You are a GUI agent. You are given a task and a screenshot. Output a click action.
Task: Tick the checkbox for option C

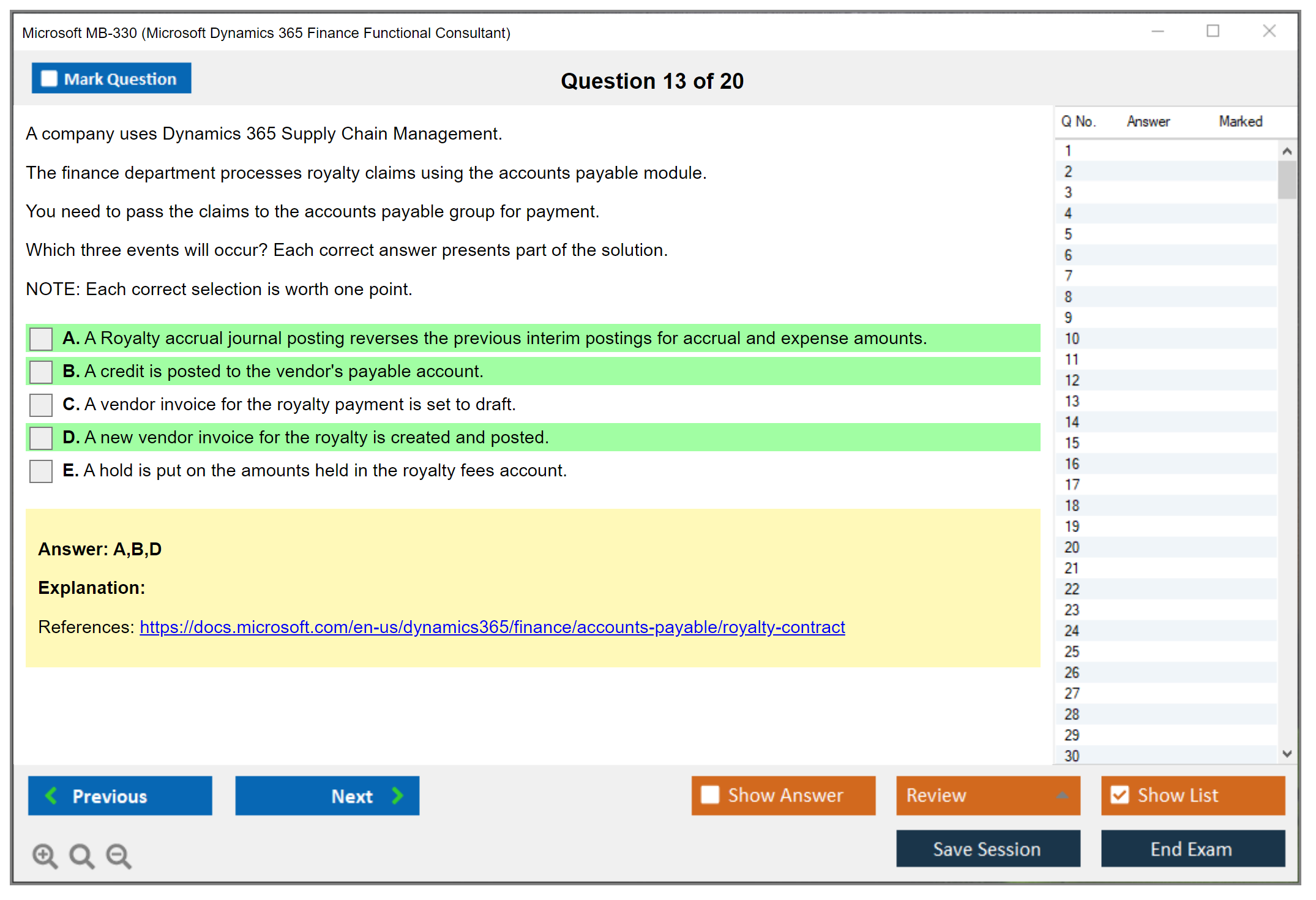pyautogui.click(x=41, y=405)
